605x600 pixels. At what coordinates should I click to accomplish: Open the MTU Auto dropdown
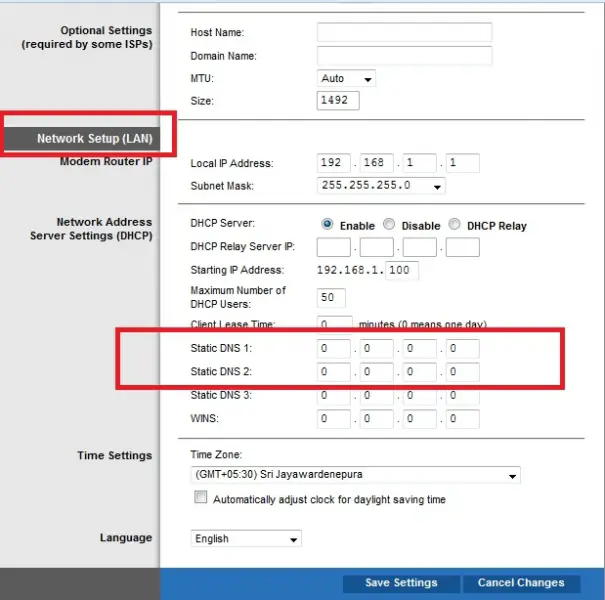point(346,78)
